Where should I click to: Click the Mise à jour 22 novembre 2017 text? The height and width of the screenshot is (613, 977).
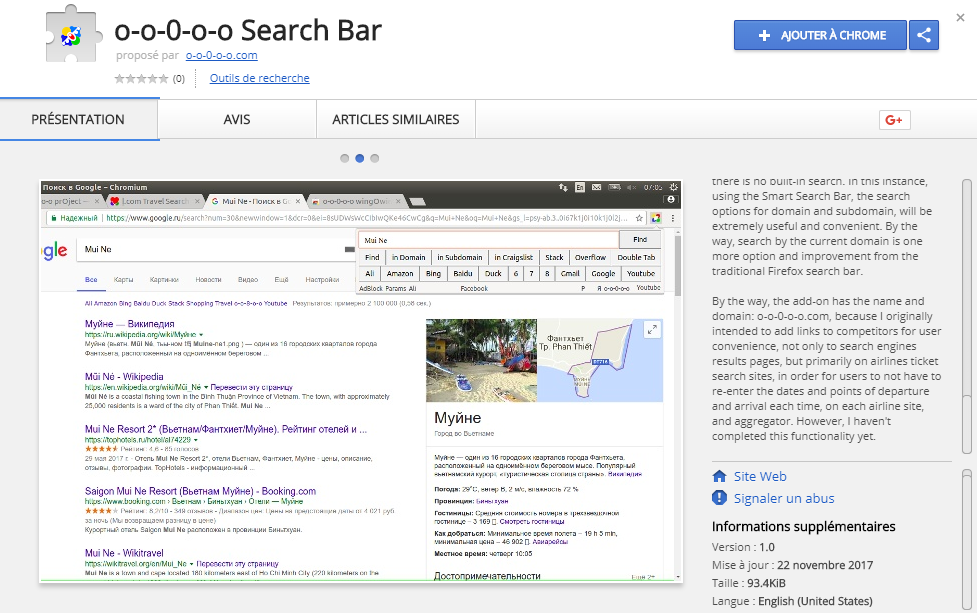pyautogui.click(x=793, y=565)
